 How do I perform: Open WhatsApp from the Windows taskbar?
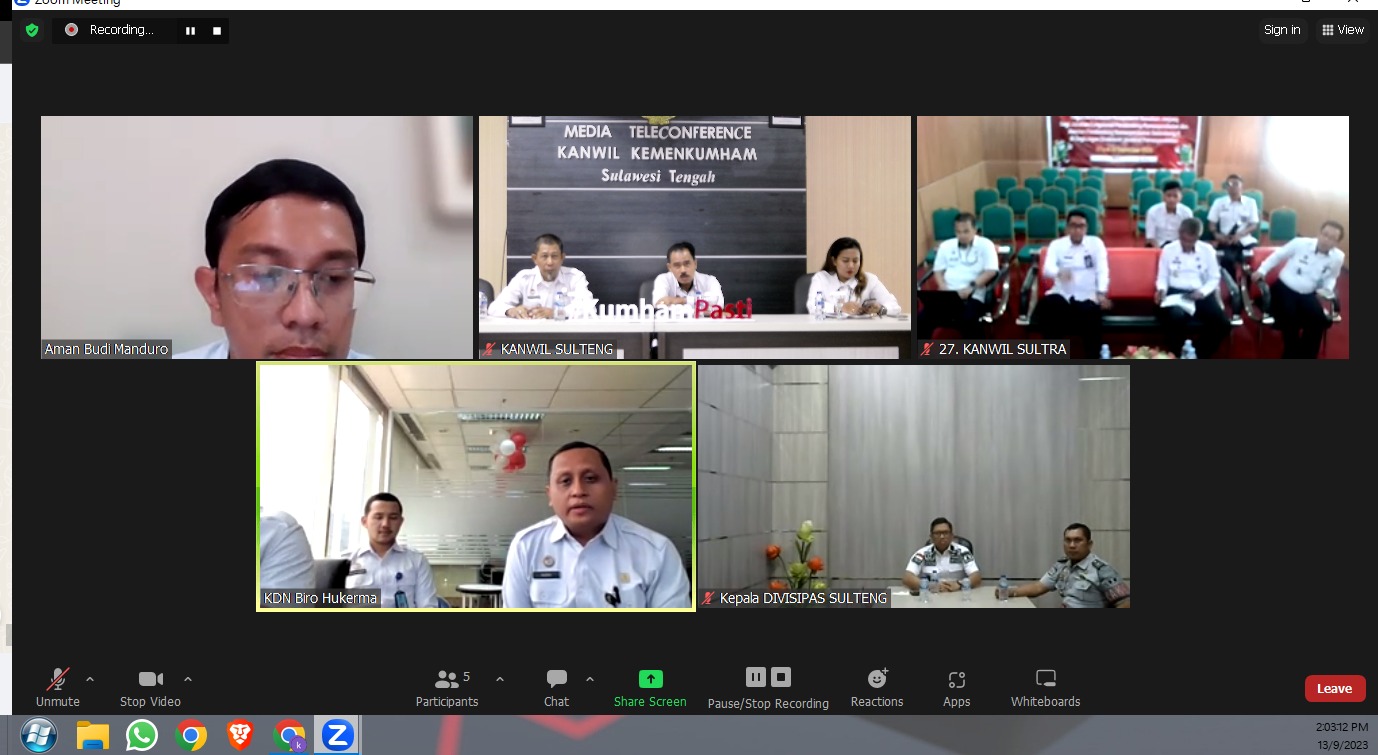(142, 736)
